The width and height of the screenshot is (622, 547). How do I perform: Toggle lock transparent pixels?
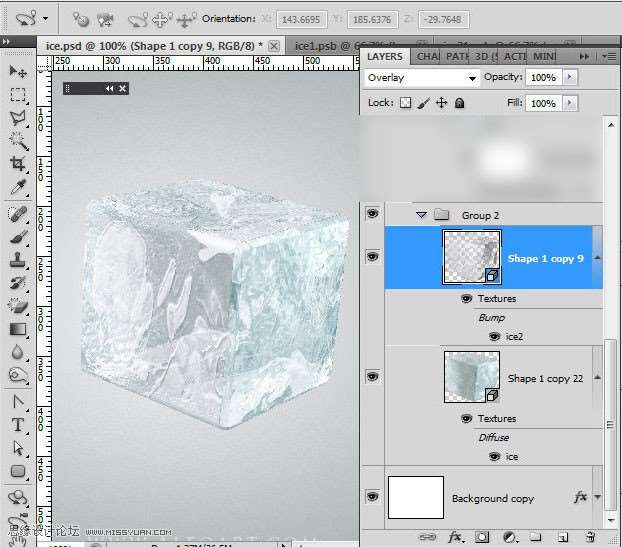(x=405, y=103)
